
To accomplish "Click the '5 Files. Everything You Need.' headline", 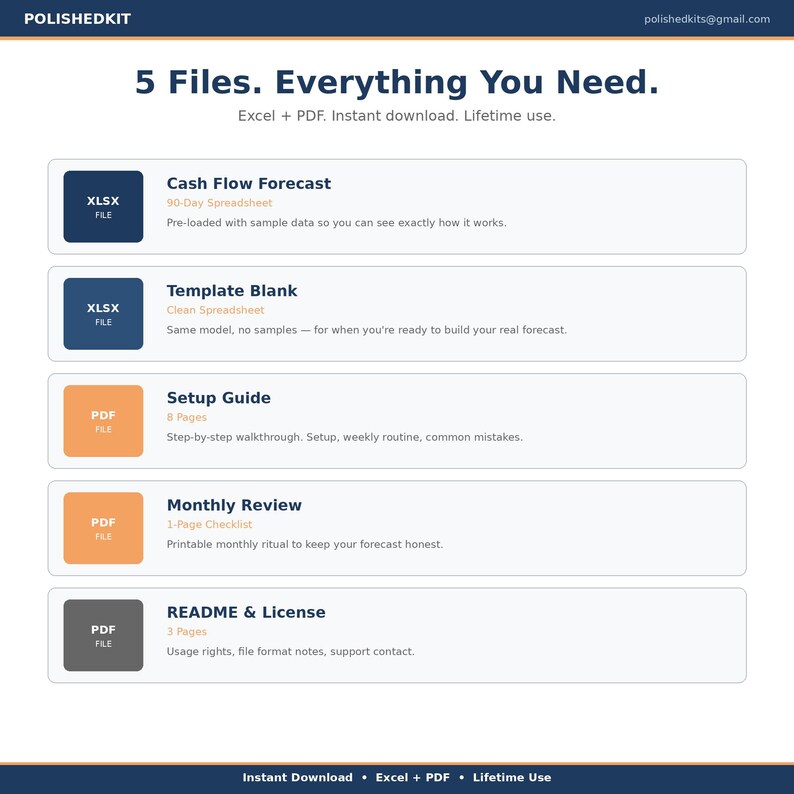I will 397,83.
